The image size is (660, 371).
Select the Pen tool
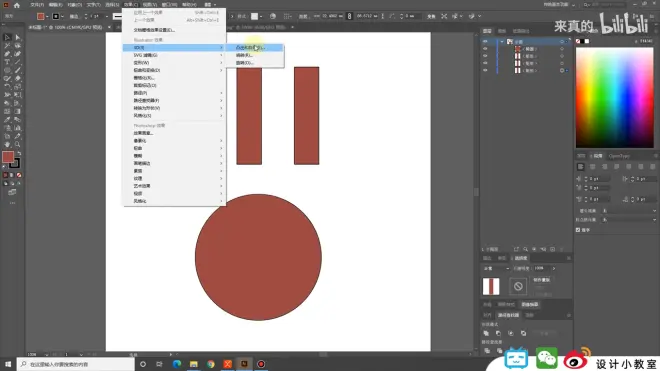pos(7,54)
